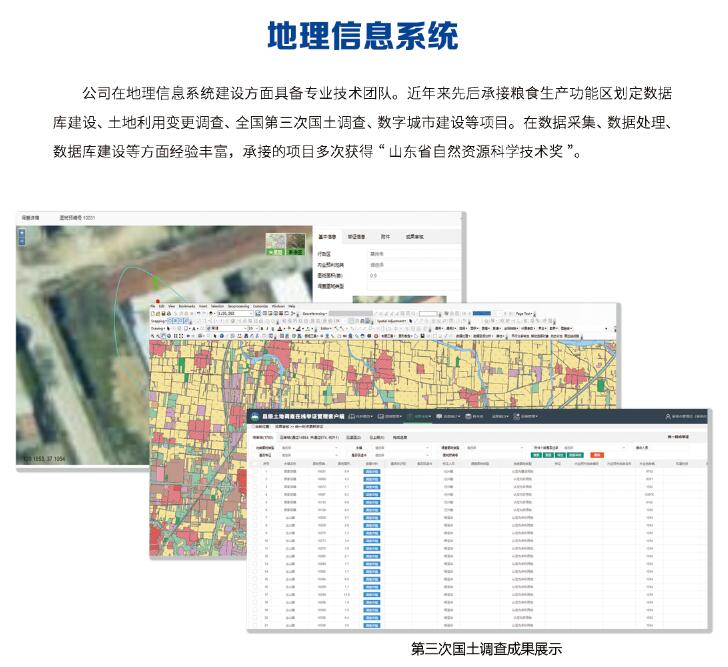This screenshot has height=667, width=728.
Task: Click the land survey system logo icon
Action: [254, 415]
